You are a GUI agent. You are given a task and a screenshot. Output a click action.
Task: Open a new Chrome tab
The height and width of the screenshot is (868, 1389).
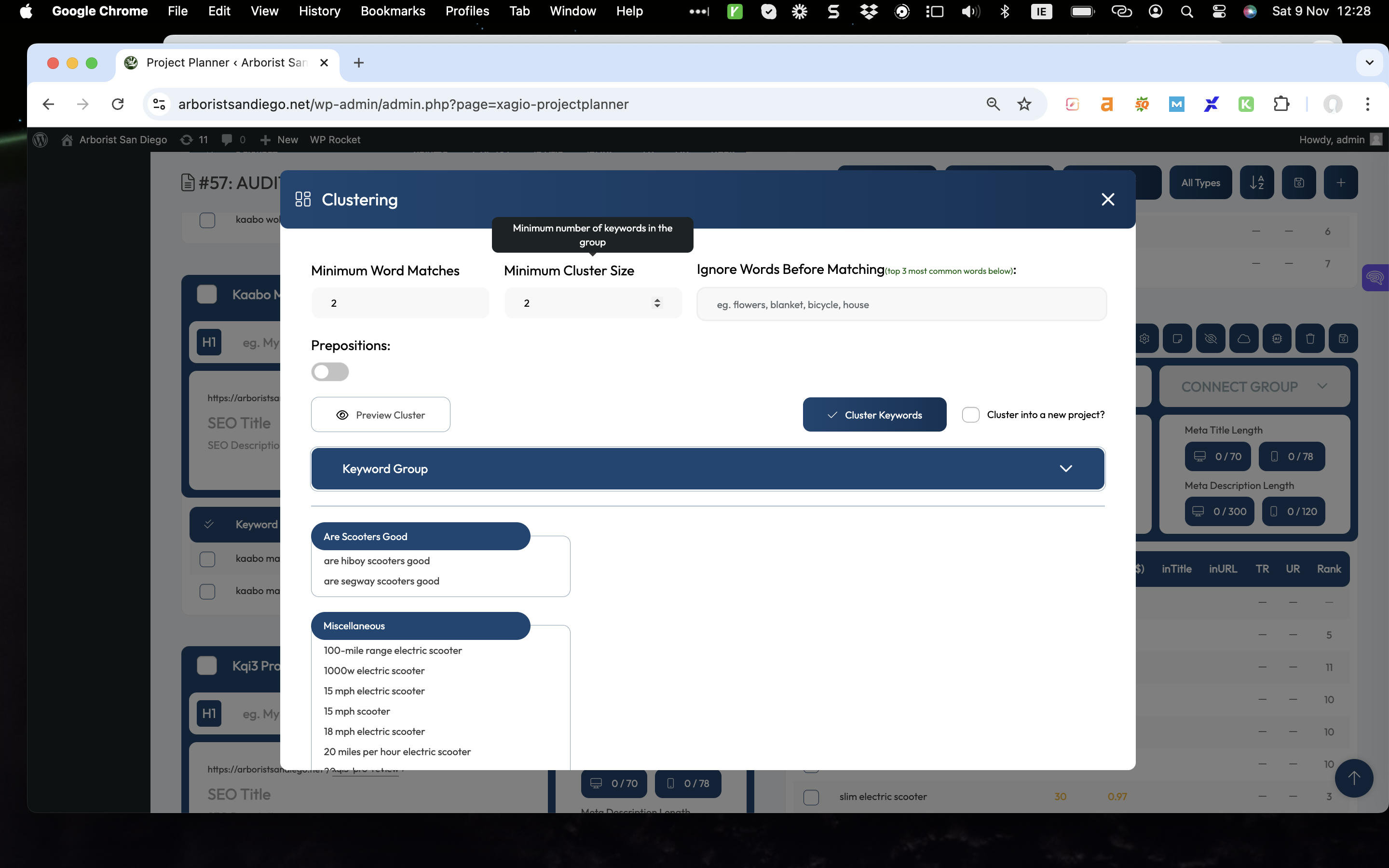[x=359, y=63]
